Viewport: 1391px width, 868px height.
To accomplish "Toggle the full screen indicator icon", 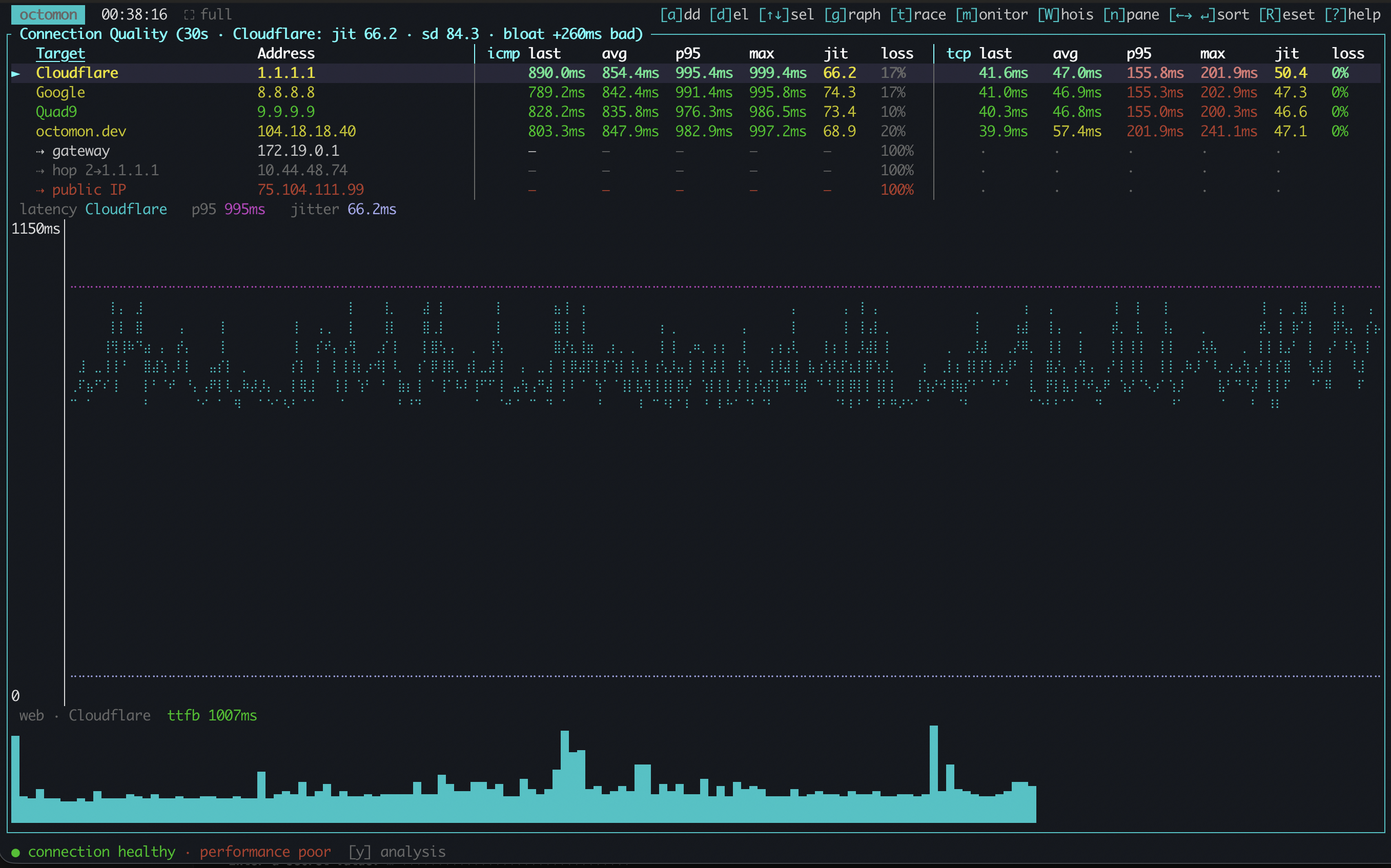I will click(189, 15).
